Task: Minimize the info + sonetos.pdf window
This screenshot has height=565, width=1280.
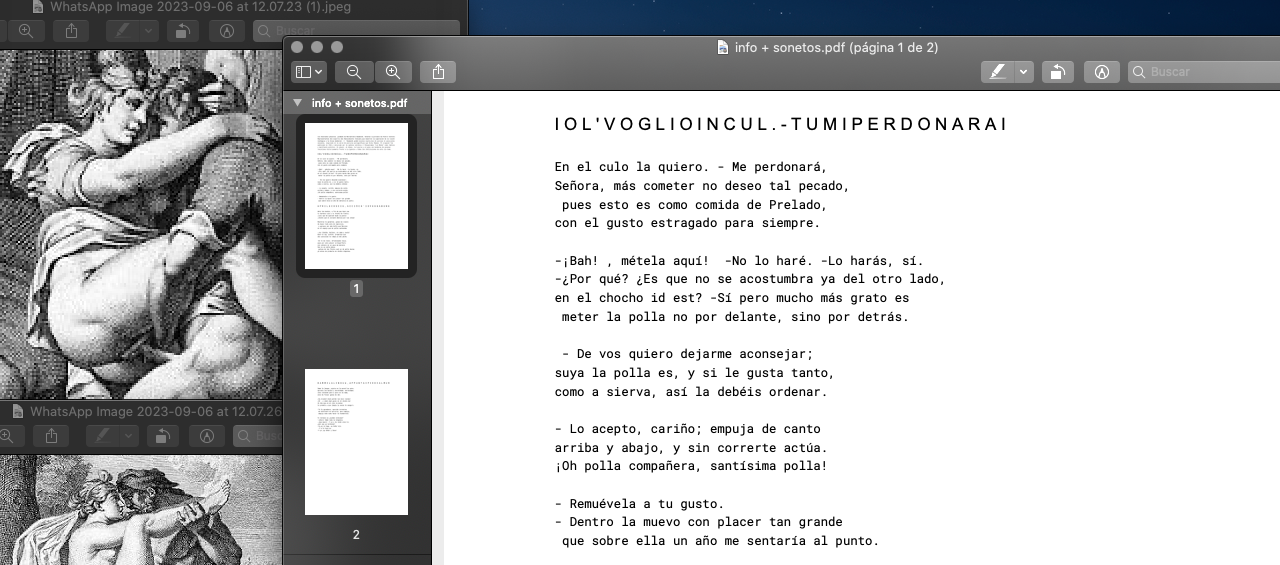Action: 317,47
